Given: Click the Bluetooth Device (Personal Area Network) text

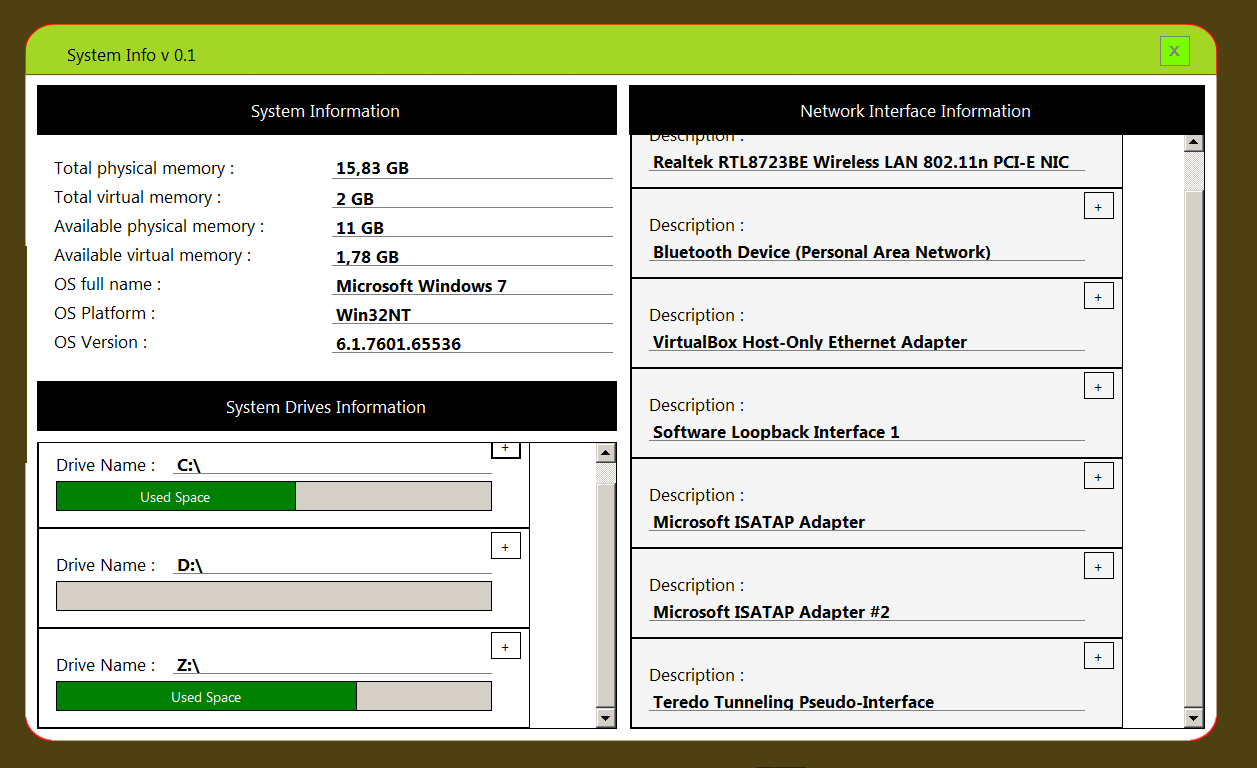Looking at the screenshot, I should tap(822, 251).
